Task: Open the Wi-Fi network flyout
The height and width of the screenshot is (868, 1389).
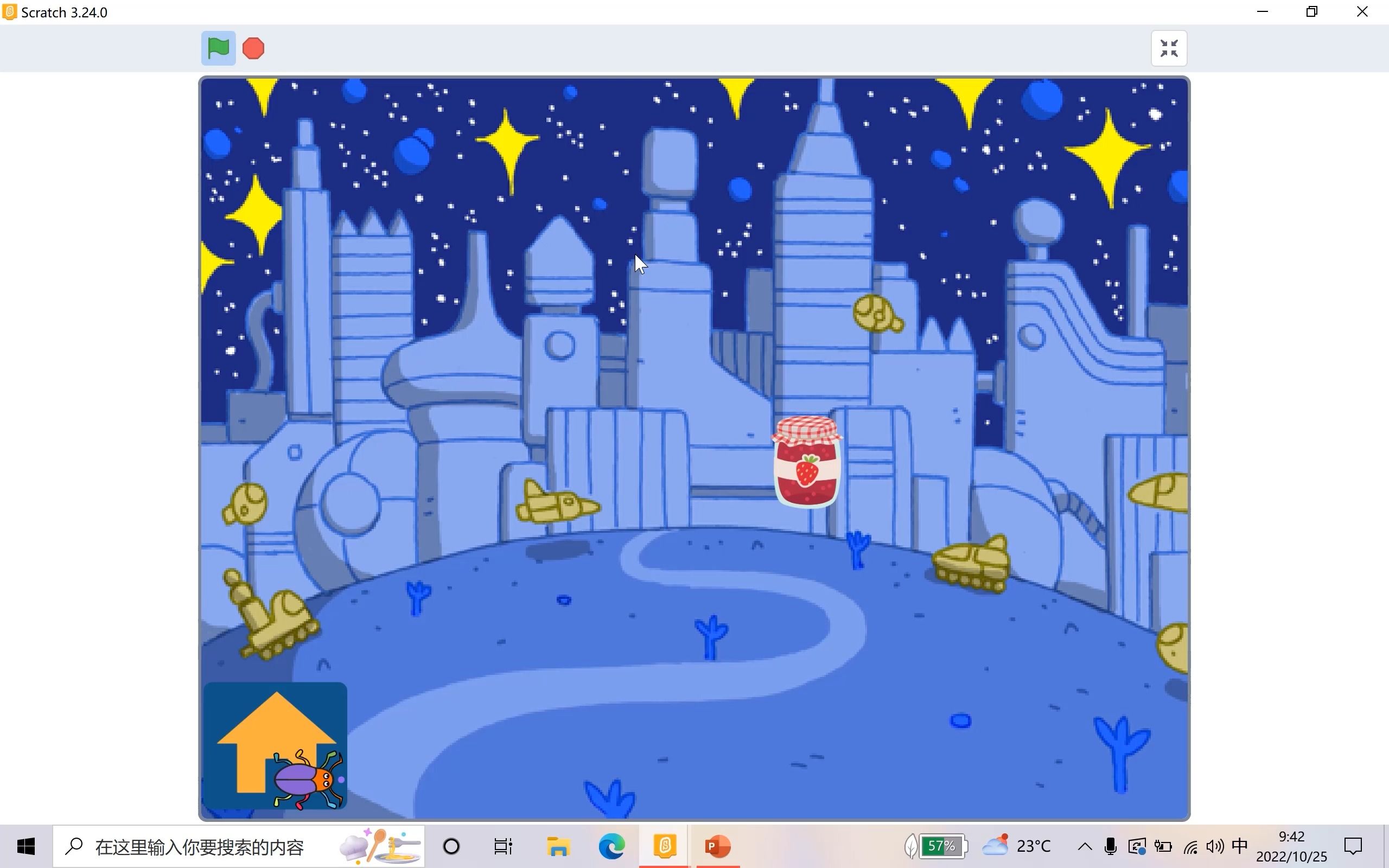Action: [1190, 845]
